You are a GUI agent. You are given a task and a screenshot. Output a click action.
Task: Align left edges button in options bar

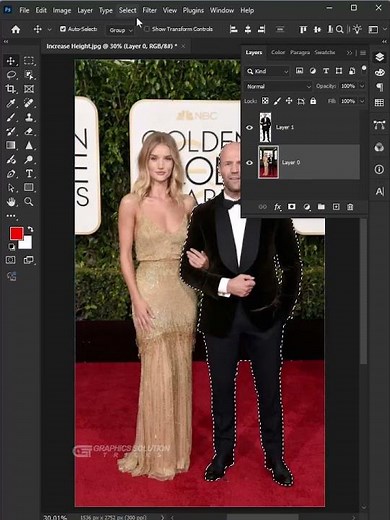[x=234, y=29]
